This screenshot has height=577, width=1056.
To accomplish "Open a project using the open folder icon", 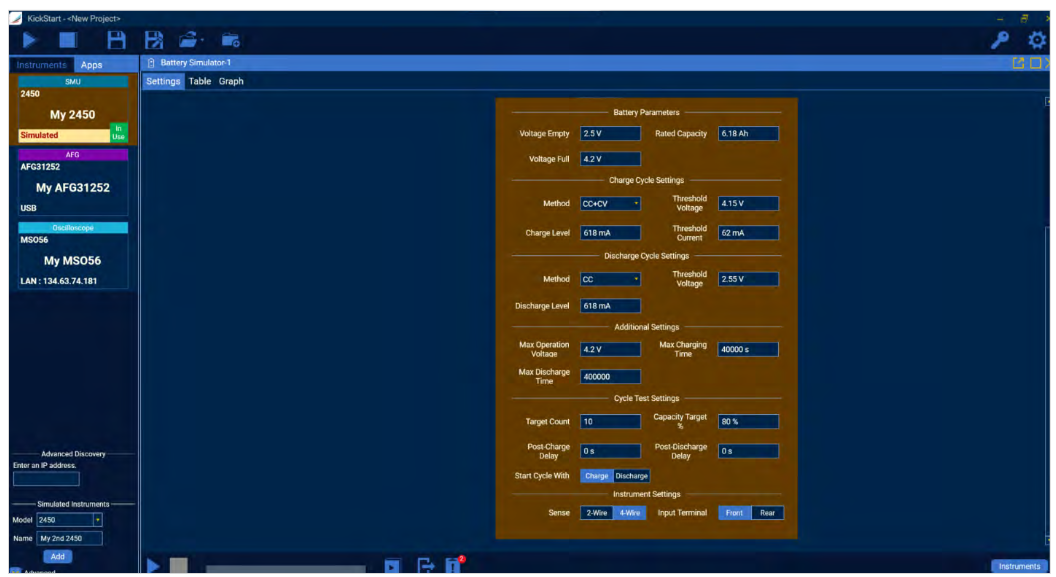I will point(189,40).
